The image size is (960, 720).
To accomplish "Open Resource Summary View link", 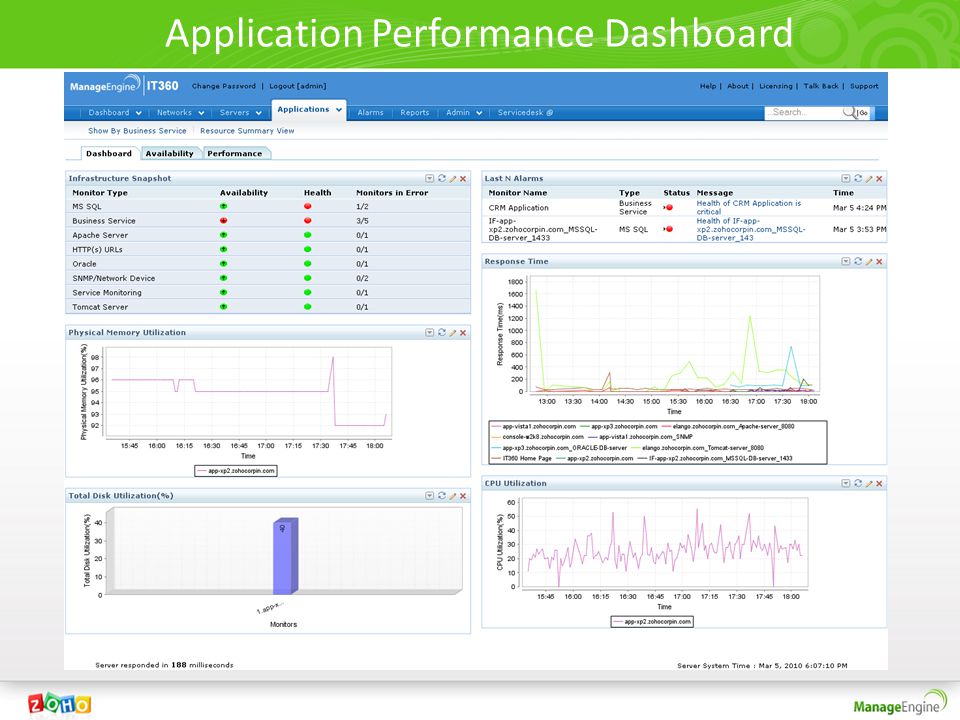I will [247, 130].
